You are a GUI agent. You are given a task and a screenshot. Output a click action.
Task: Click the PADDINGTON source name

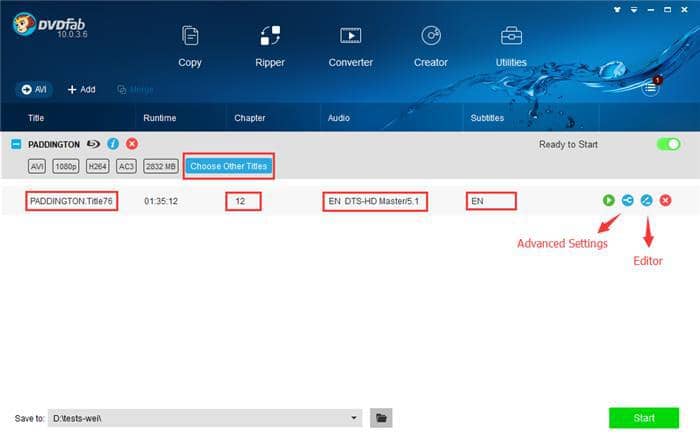[54, 145]
